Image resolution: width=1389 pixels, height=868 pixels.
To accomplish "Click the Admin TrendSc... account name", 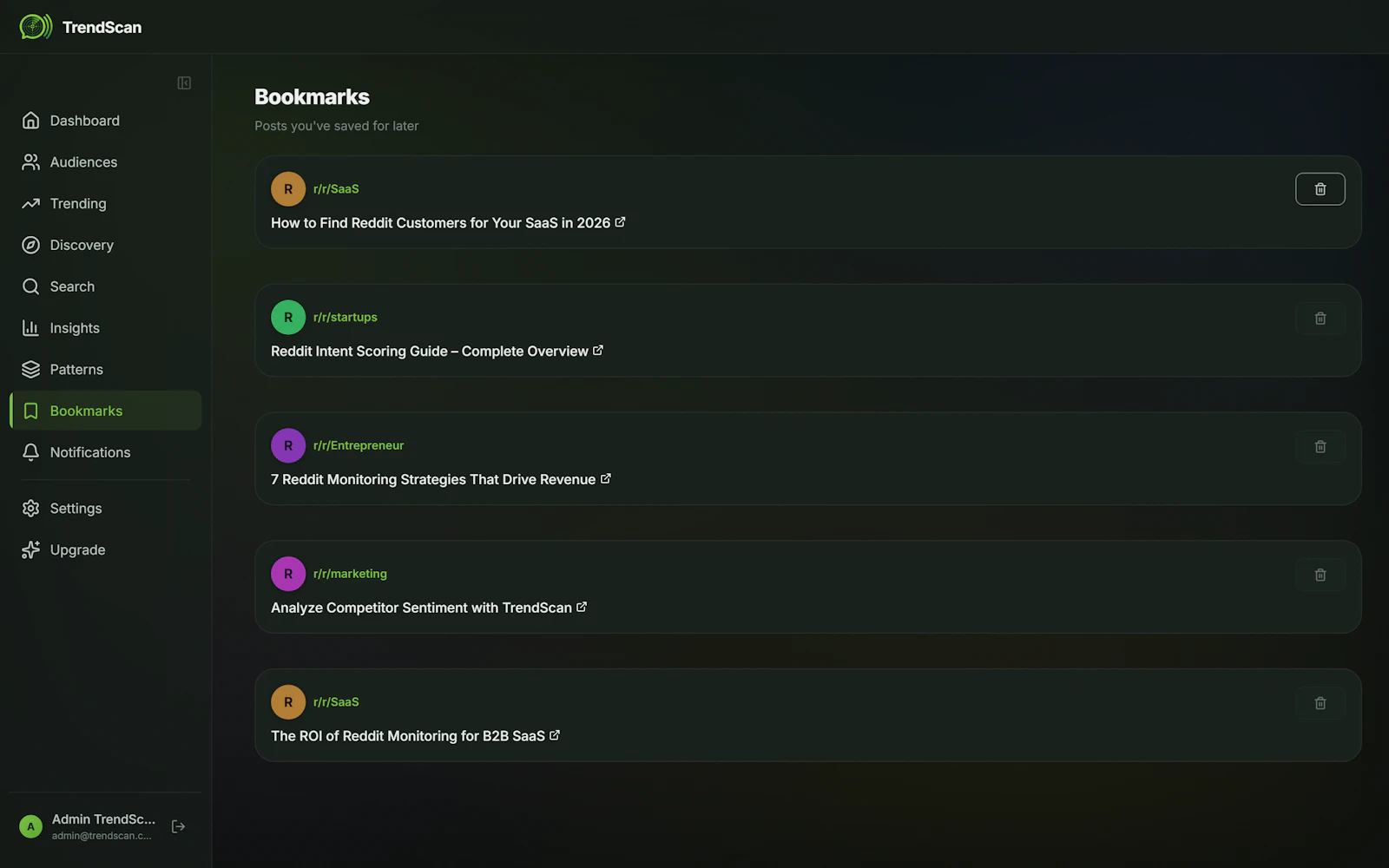I will tap(103, 819).
